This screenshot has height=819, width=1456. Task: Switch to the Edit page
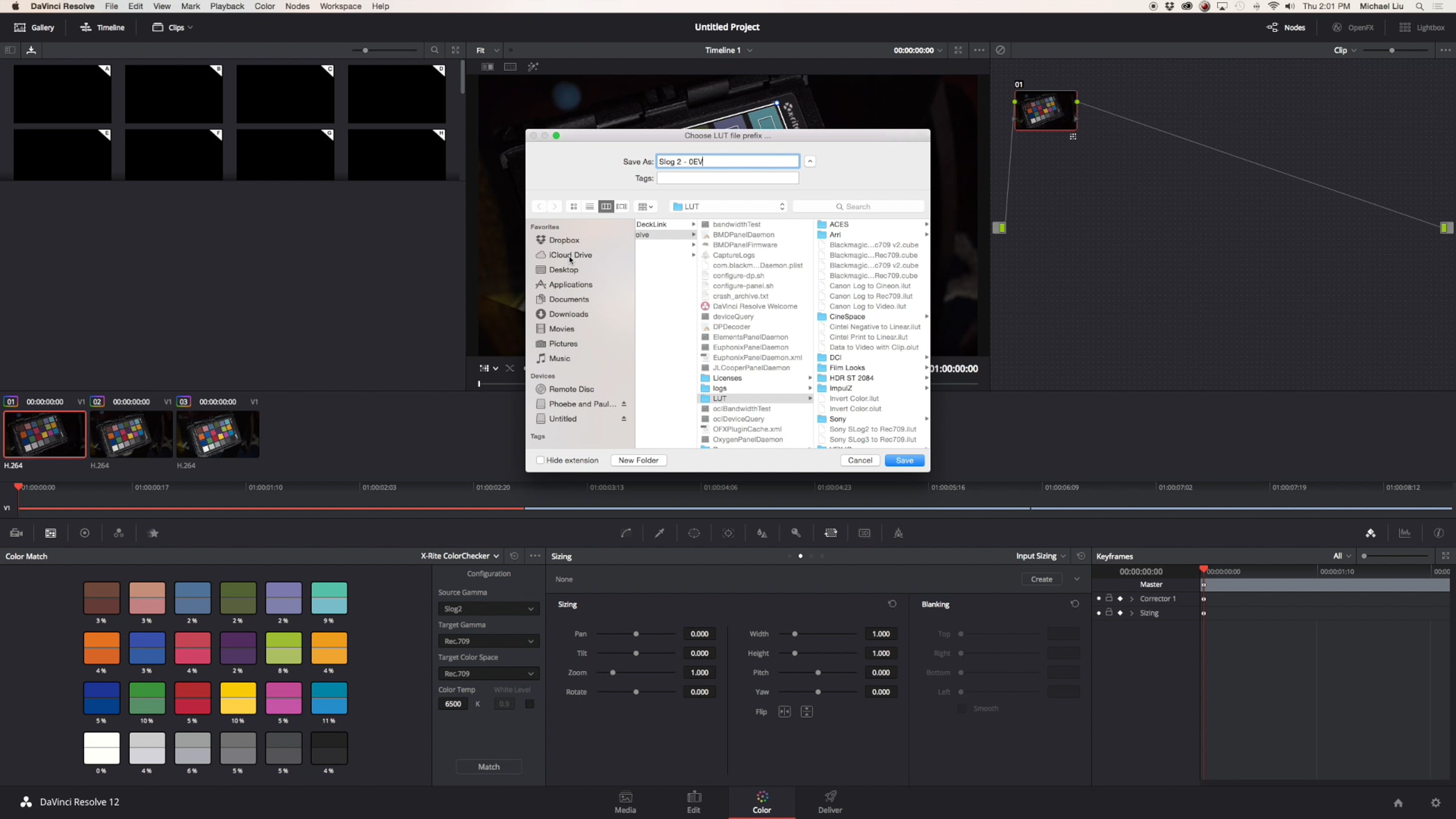click(693, 802)
